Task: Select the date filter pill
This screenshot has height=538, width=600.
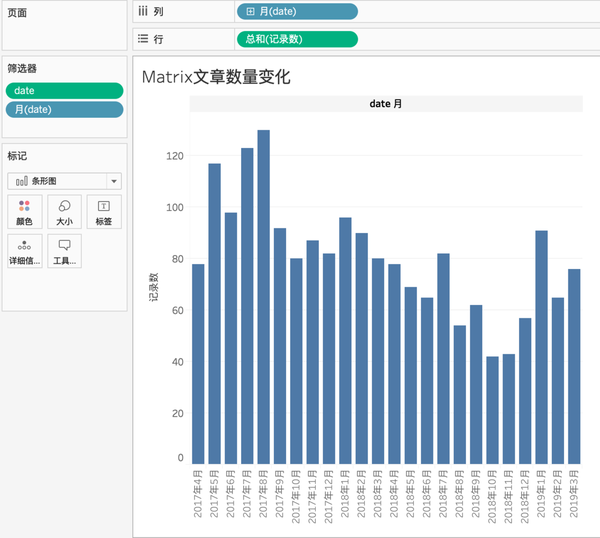Action: tap(64, 91)
